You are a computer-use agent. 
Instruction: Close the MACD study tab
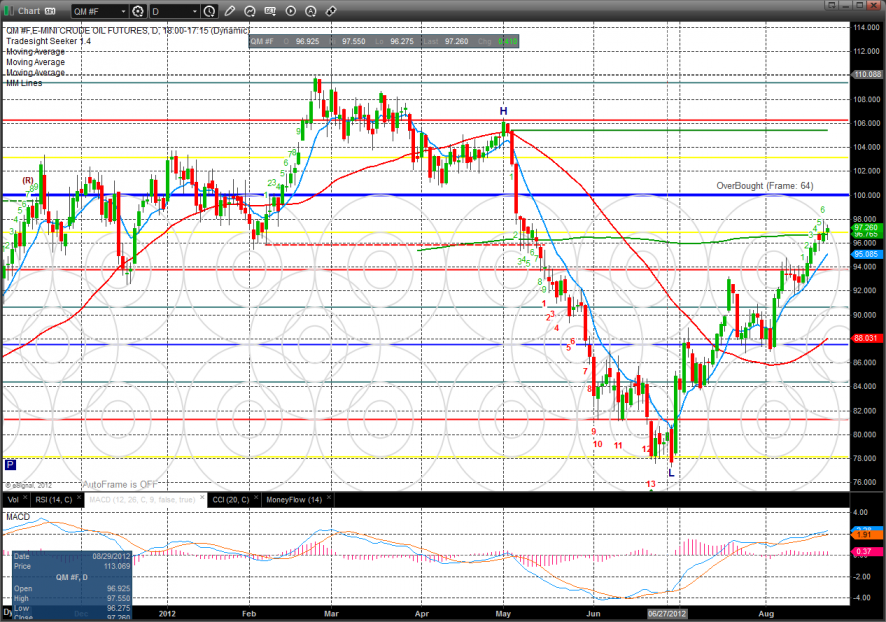point(202,498)
